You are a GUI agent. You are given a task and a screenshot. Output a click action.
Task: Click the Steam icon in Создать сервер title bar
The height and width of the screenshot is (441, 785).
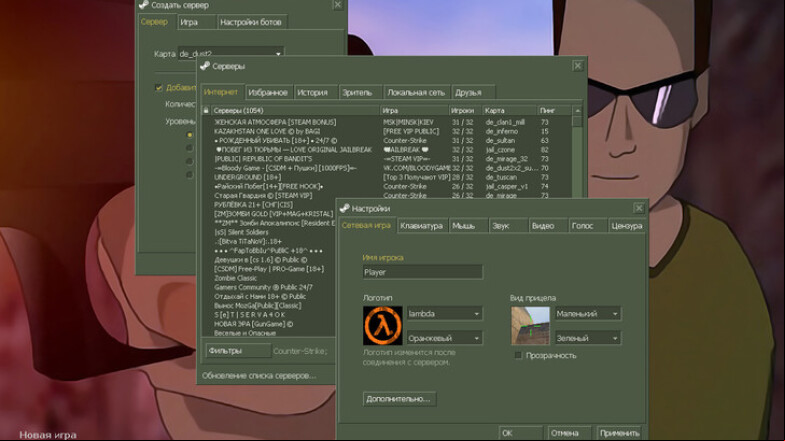point(144,5)
